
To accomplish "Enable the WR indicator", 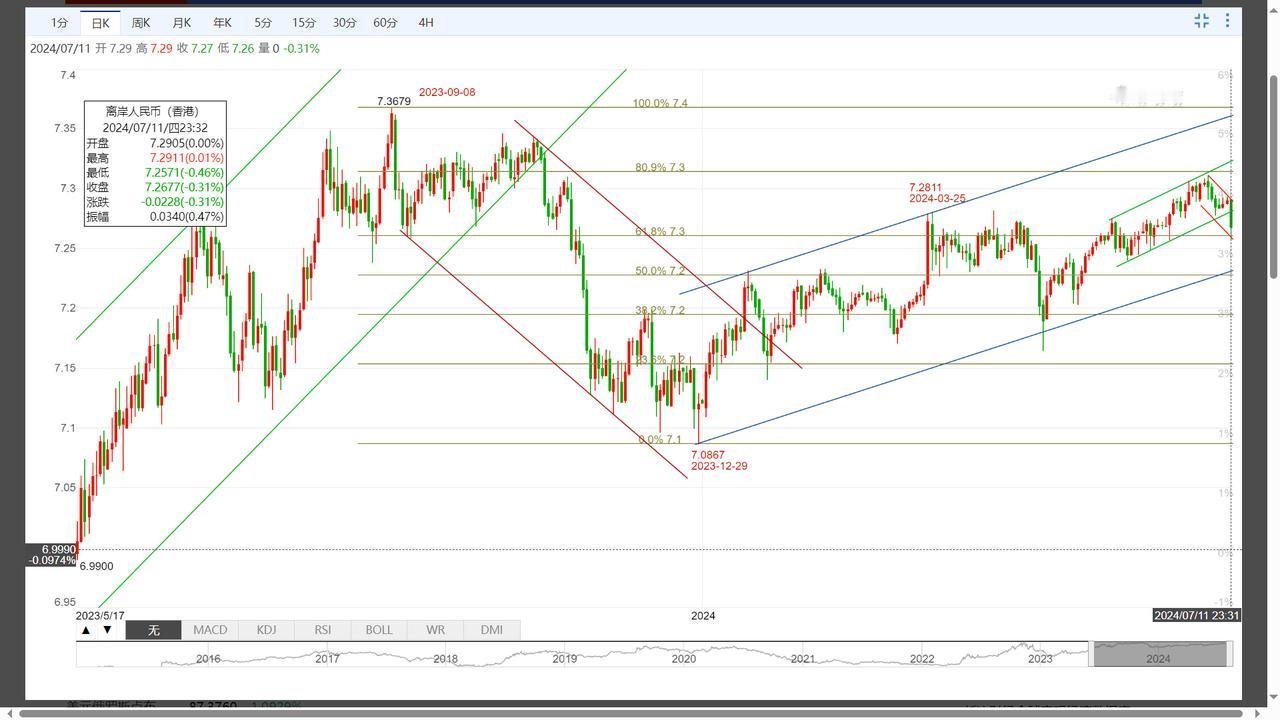I will tap(435, 630).
